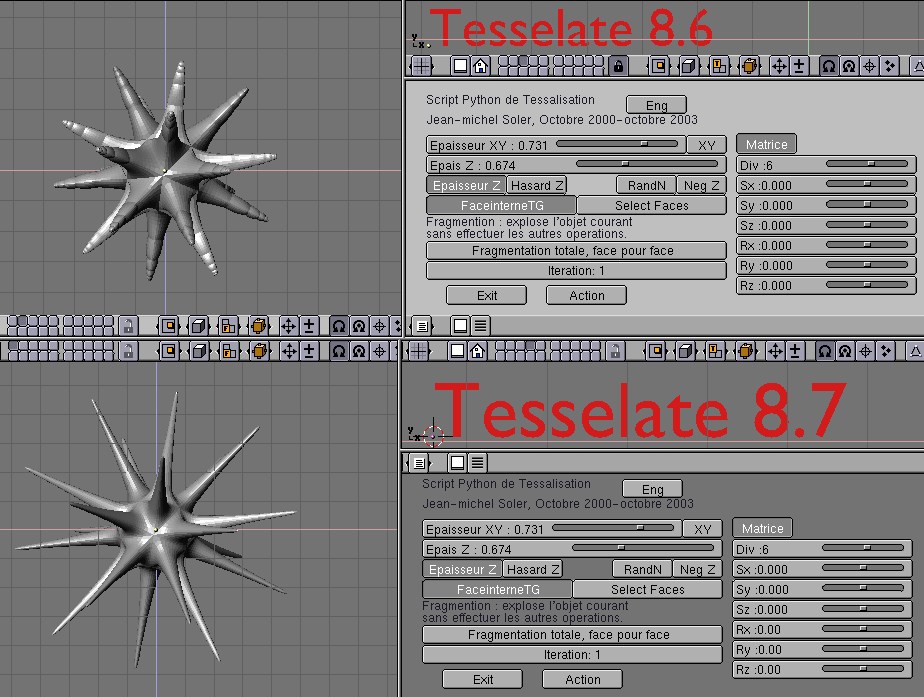Toggle the open layer lock in upper-left viewport header
This screenshot has width=924, height=697.
pyautogui.click(x=128, y=325)
